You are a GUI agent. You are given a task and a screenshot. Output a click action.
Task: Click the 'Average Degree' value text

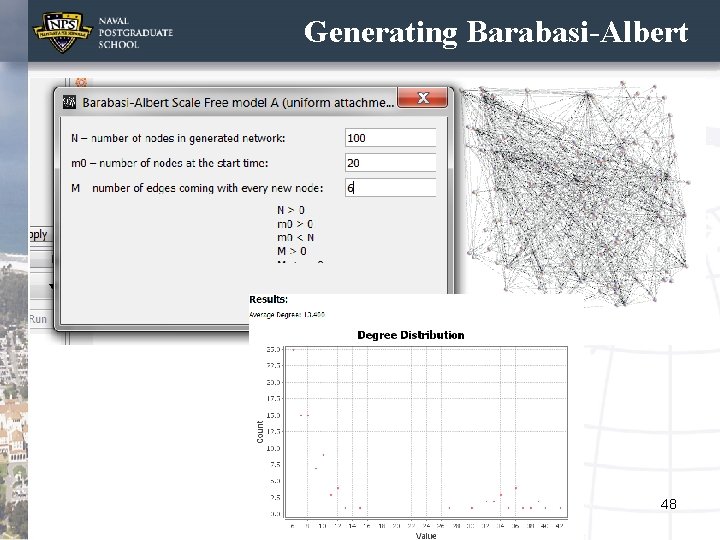pyautogui.click(x=287, y=315)
